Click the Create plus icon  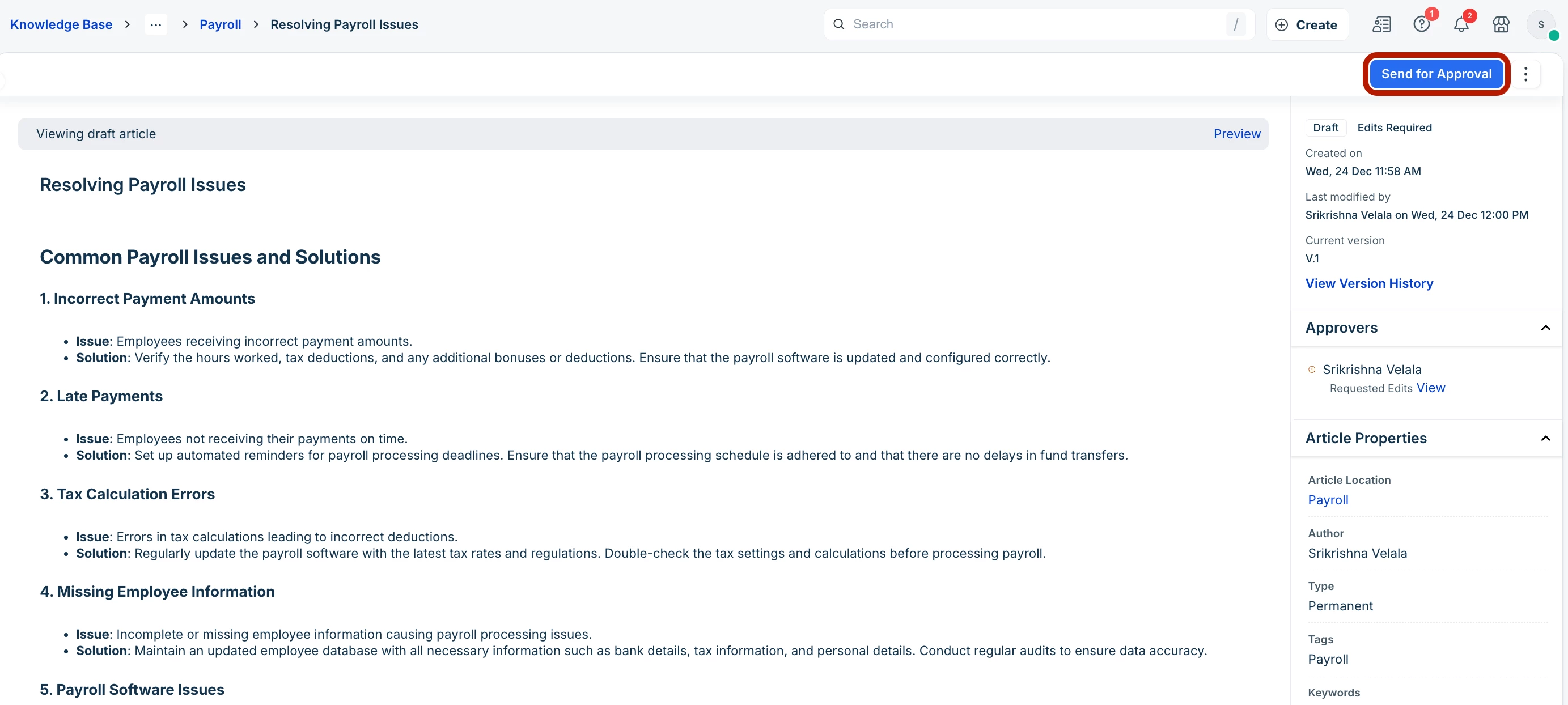coord(1281,25)
